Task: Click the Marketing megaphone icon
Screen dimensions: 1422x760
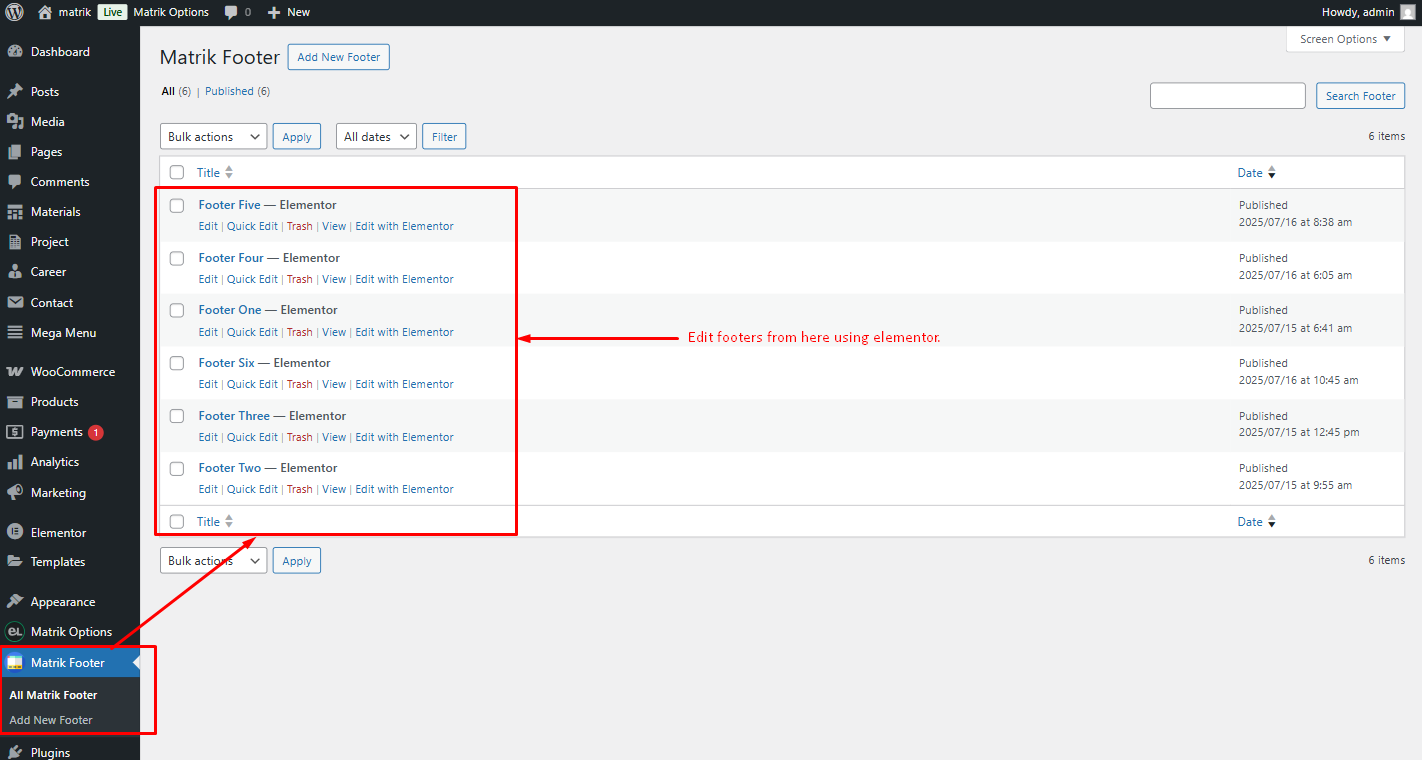Action: (15, 493)
